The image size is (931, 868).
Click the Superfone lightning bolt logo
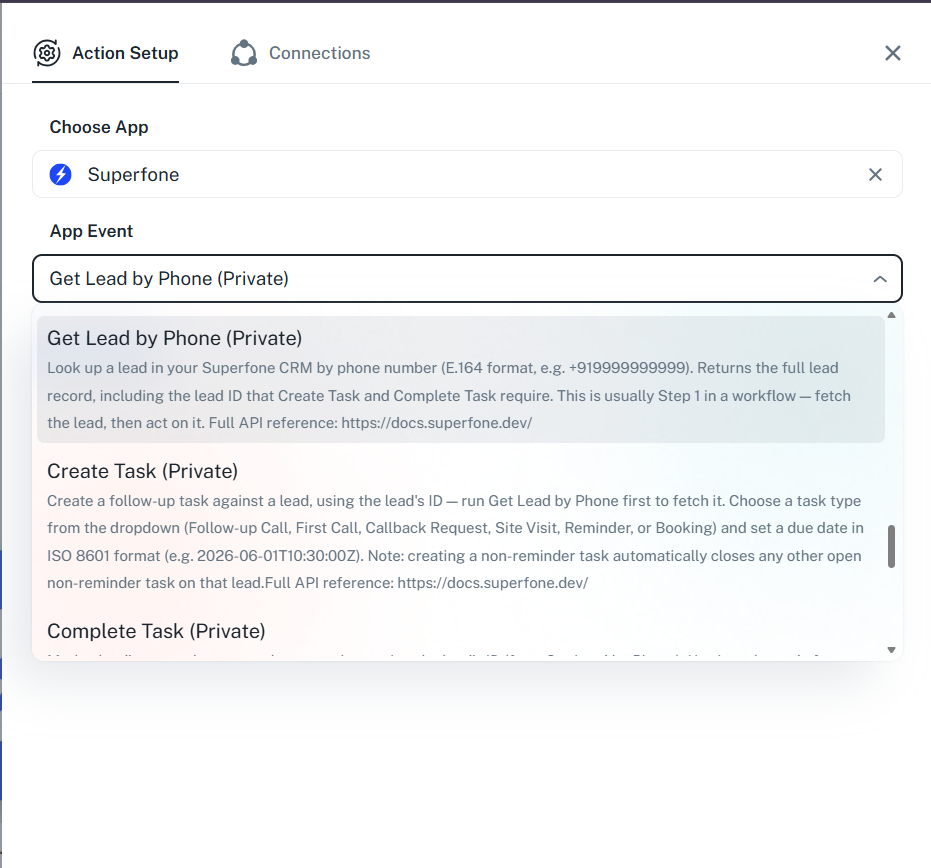(x=61, y=175)
